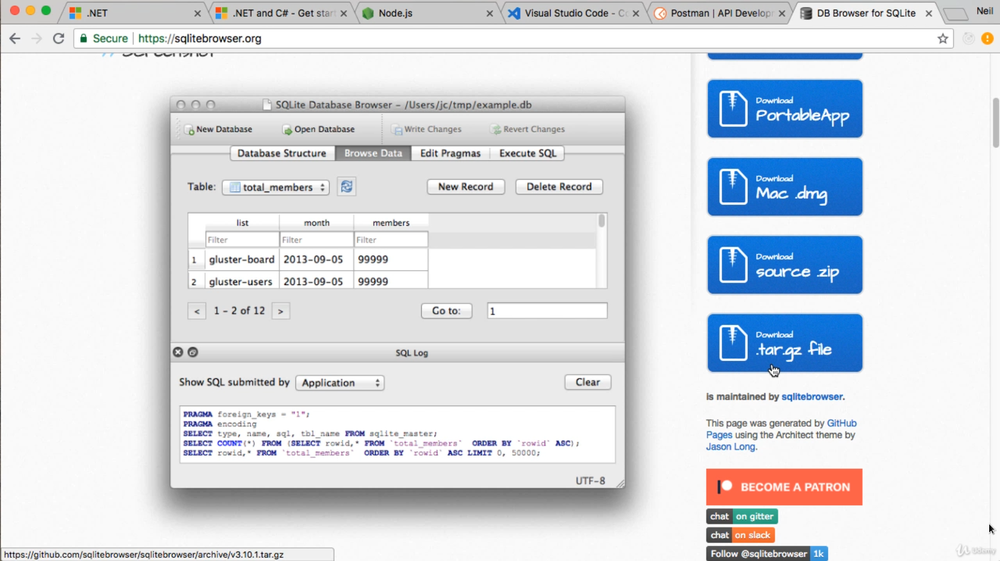
Task: Click New Database in the screenshot toolbar
Action: 218,129
